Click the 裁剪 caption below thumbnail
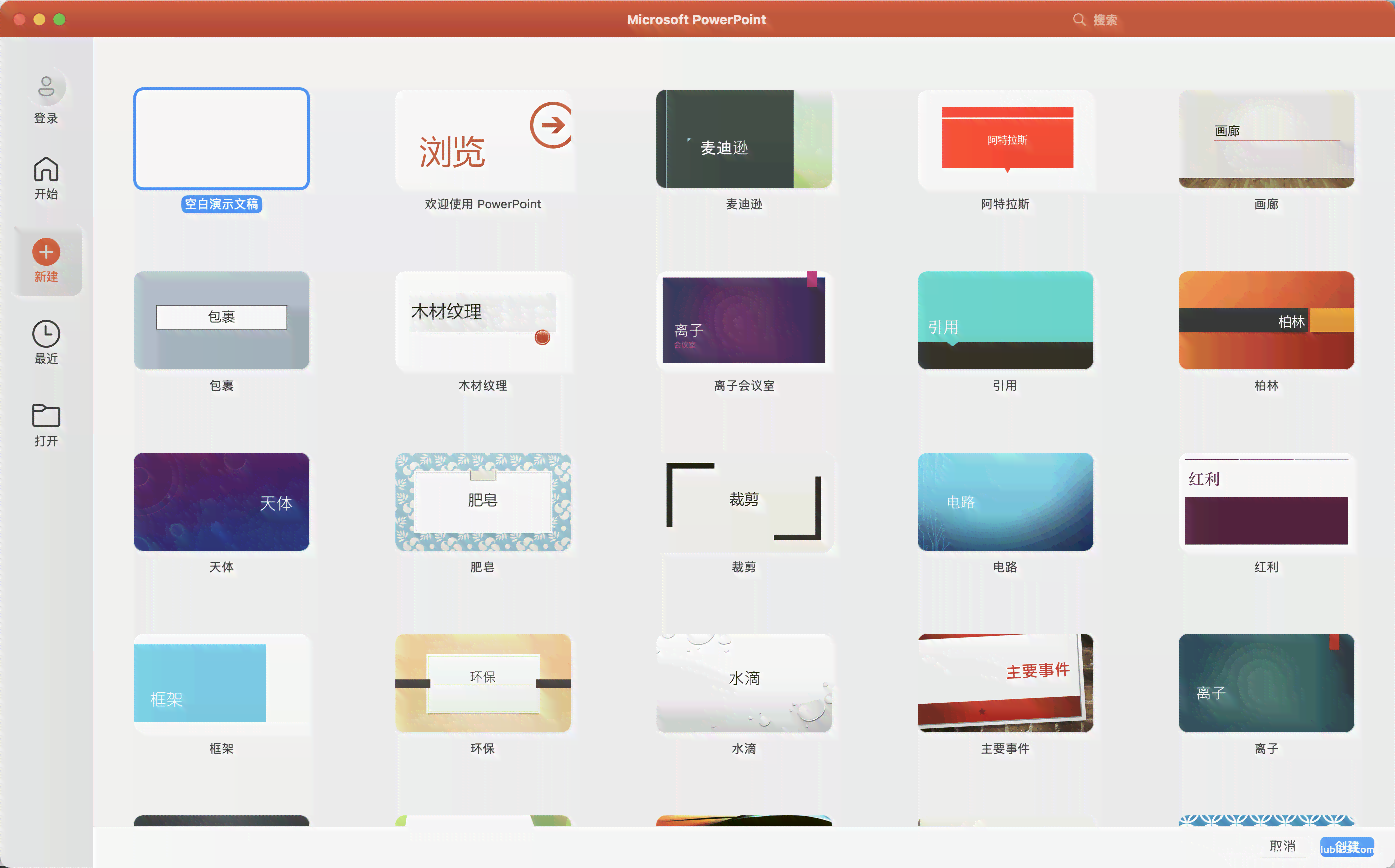This screenshot has width=1395, height=868. [x=744, y=567]
